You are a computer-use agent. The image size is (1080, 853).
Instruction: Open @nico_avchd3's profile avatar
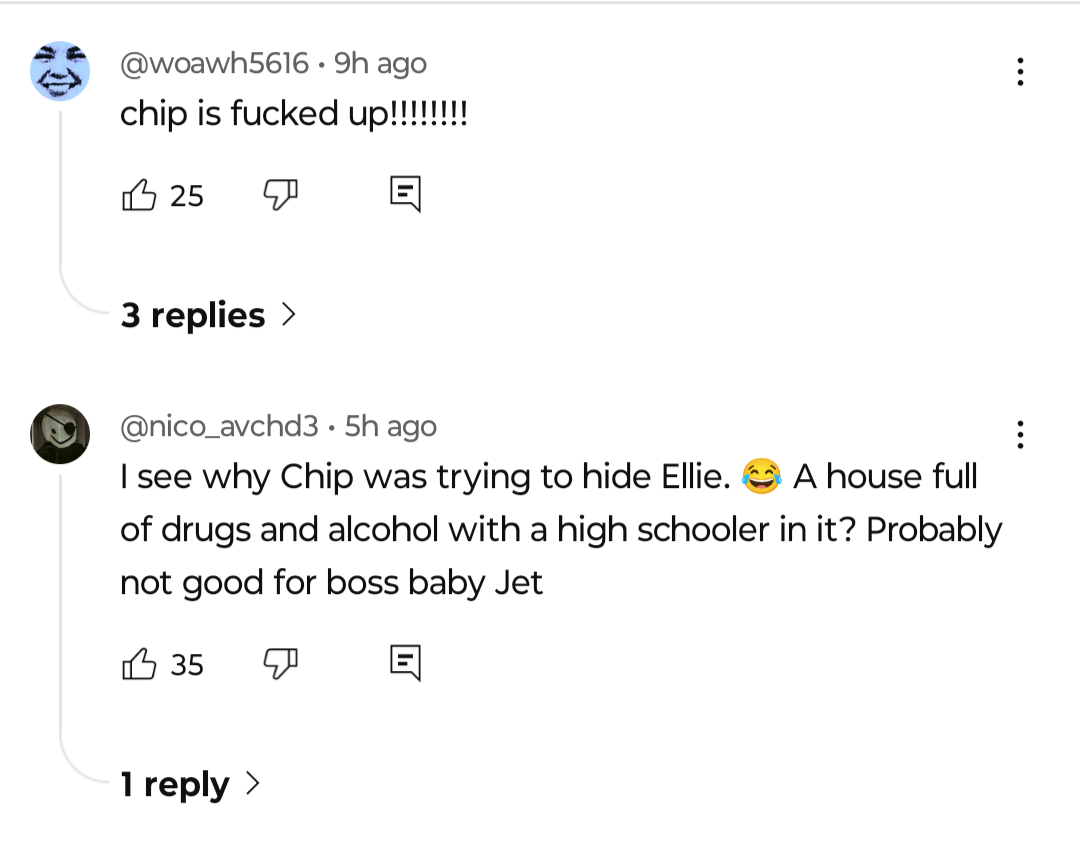pyautogui.click(x=60, y=434)
